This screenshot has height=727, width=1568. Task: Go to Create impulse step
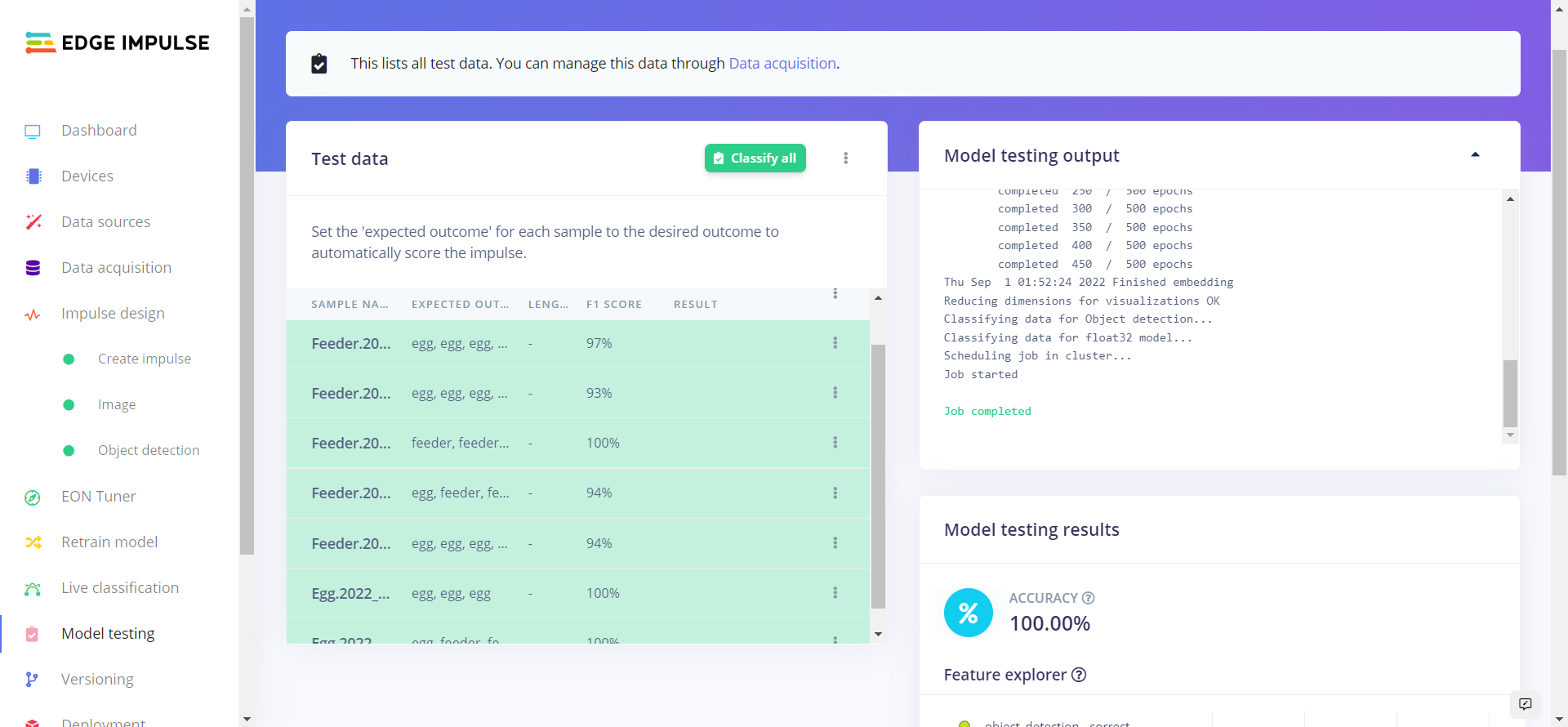point(144,359)
